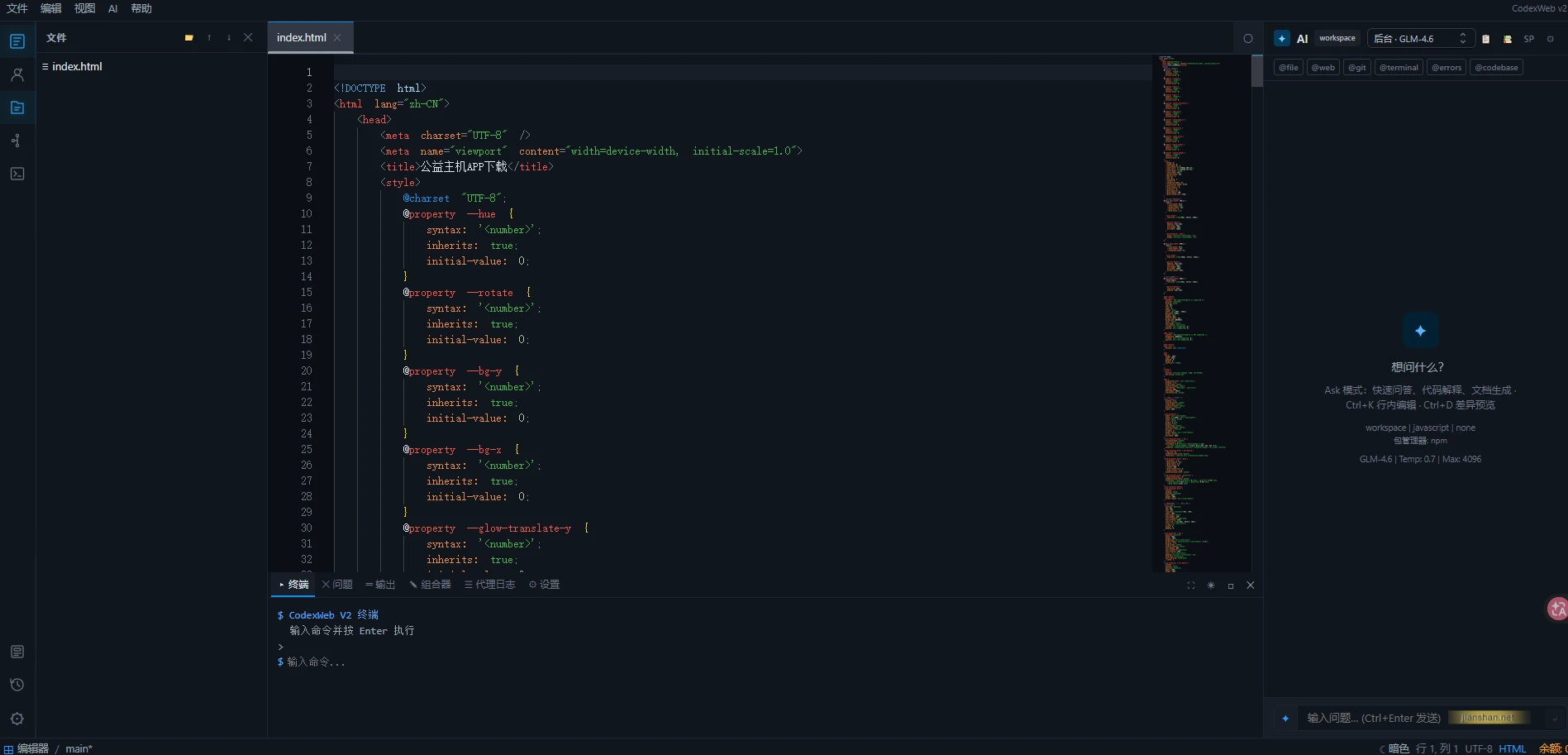The image size is (1568, 755).
Task: Click the UTF-8 encoding in status bar
Action: point(1479,748)
